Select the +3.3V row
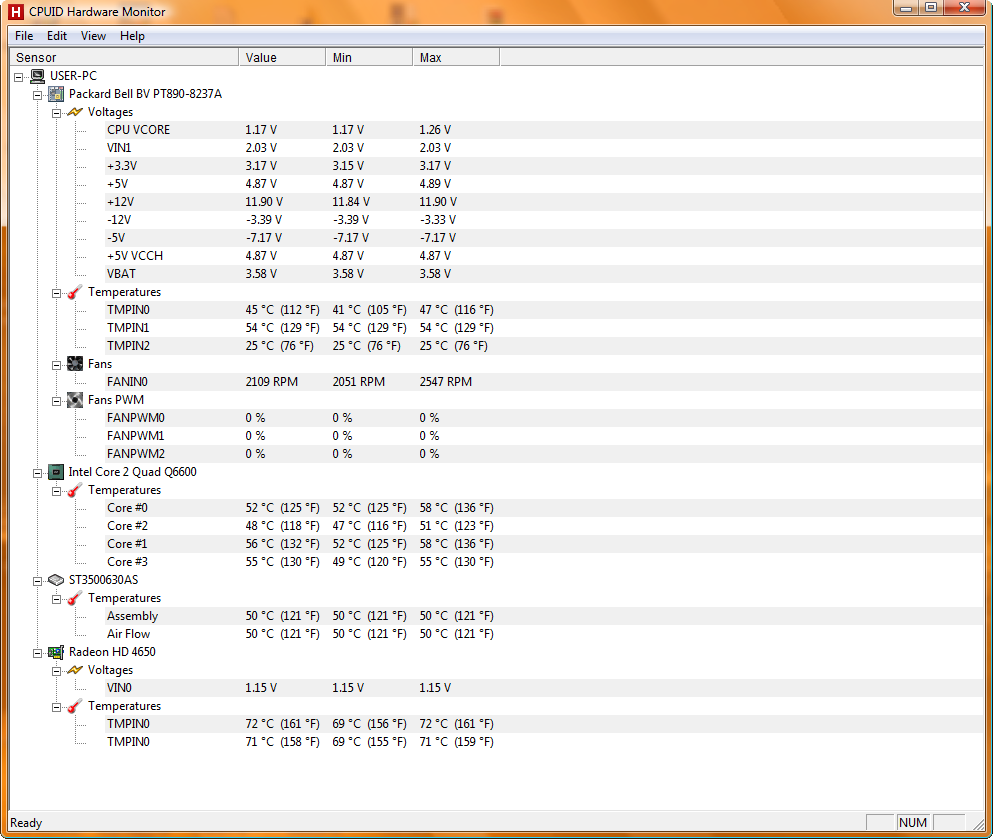993x839 pixels. click(x=544, y=166)
